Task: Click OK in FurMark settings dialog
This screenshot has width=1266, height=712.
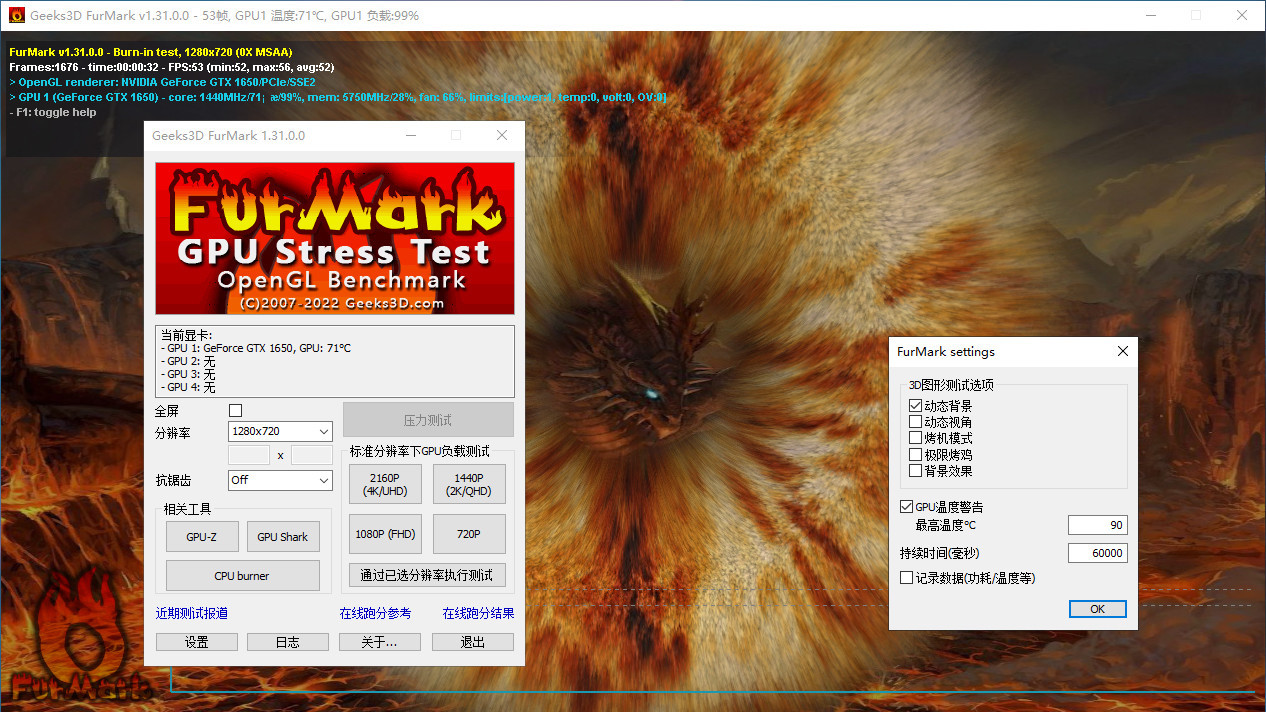Action: tap(1097, 609)
